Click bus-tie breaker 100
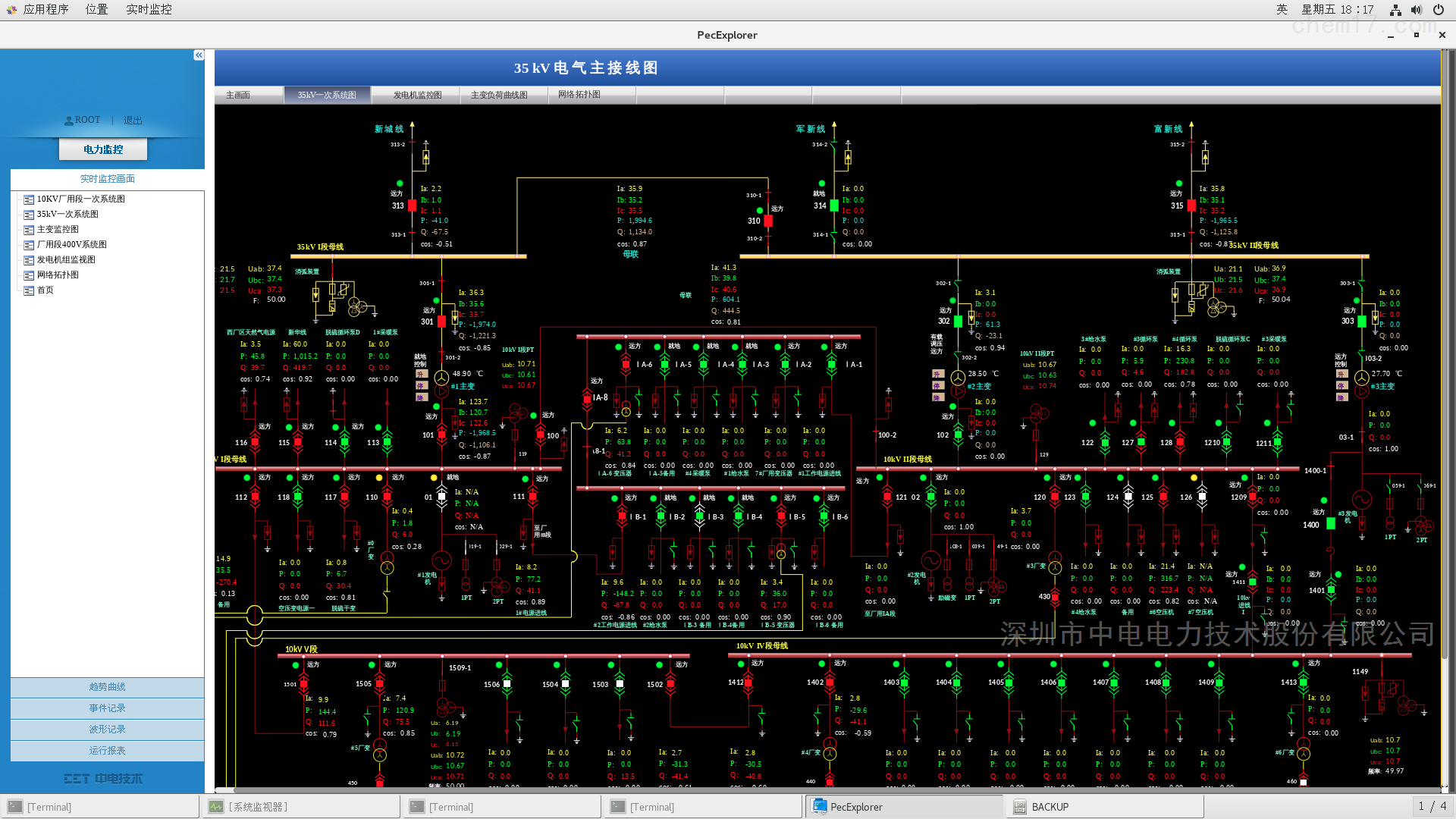Image resolution: width=1456 pixels, height=819 pixels. (539, 435)
